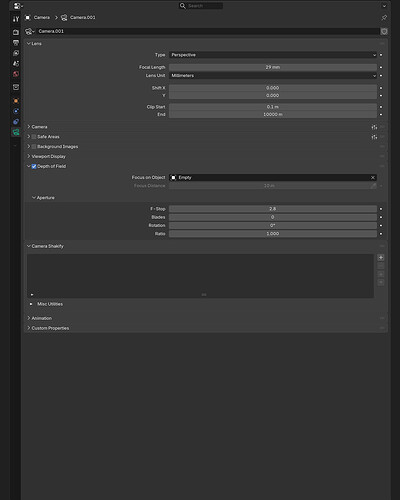This screenshot has height=500, width=400.
Task: Open the camera data-block browse dropdown
Action: click(x=30, y=31)
